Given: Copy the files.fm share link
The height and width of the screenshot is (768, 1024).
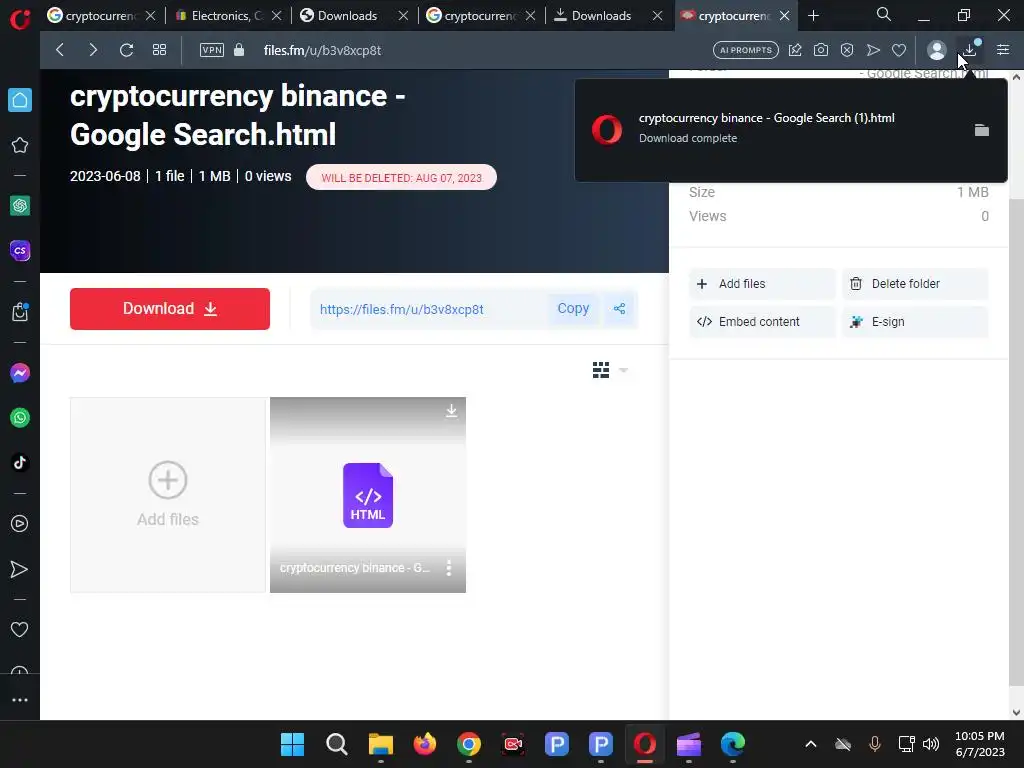Looking at the screenshot, I should coord(573,308).
